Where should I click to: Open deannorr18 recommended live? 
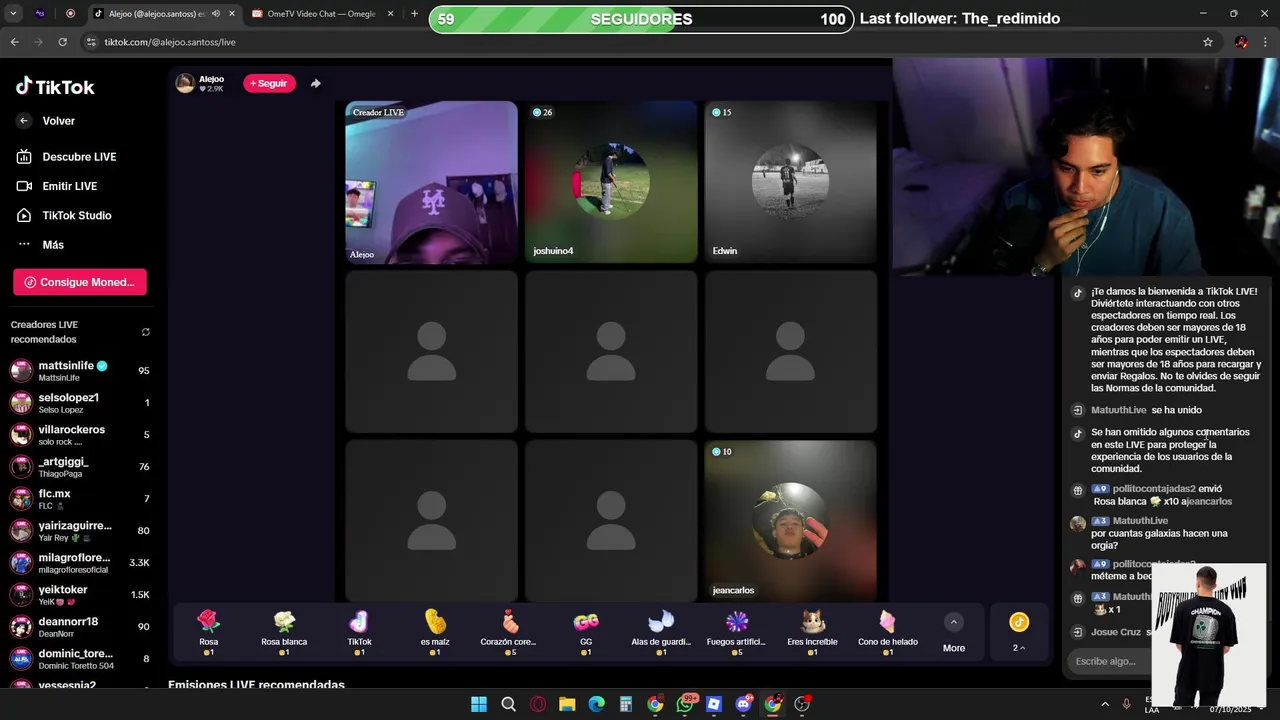[80, 627]
